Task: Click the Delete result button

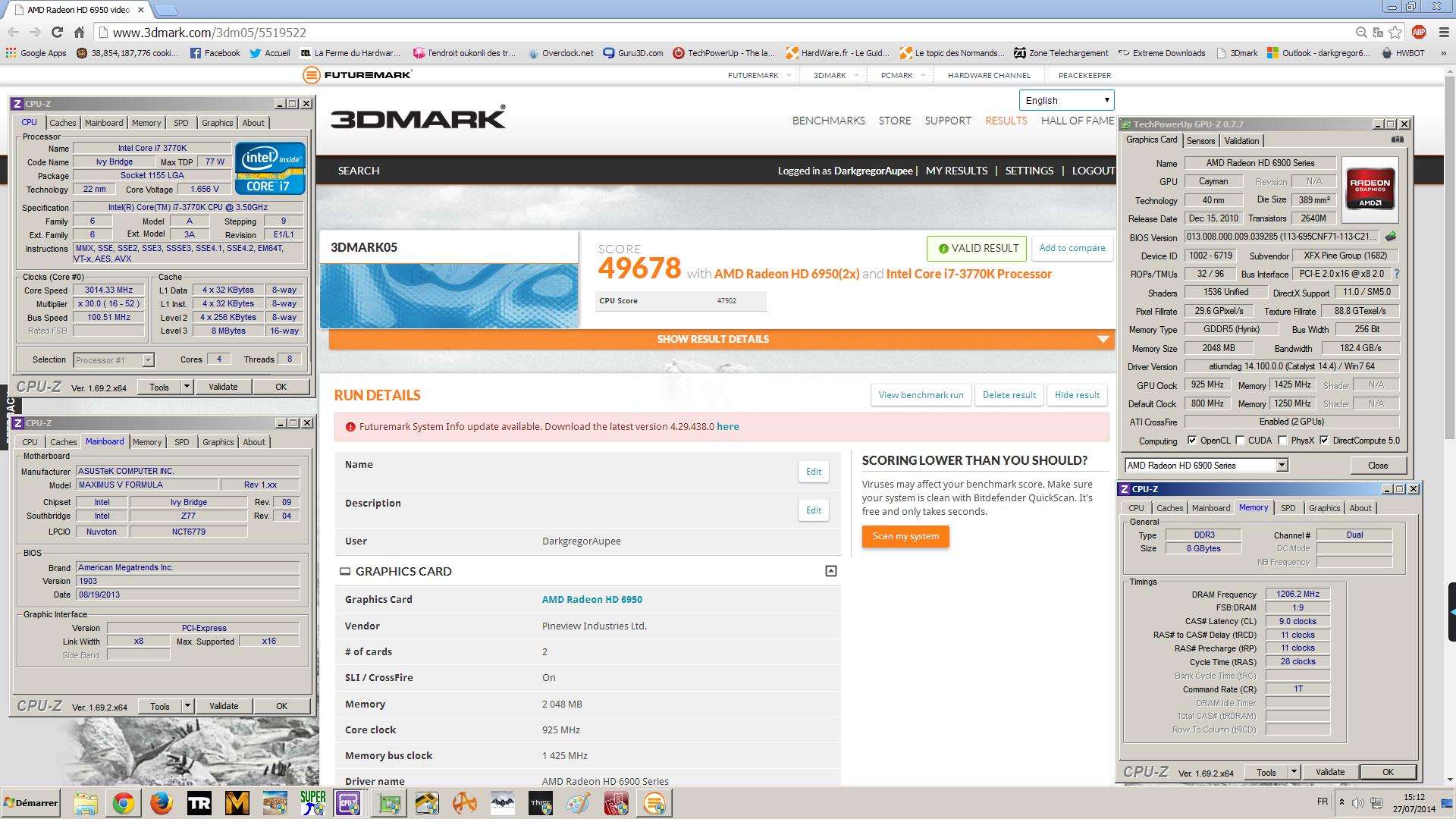Action: coord(1009,395)
